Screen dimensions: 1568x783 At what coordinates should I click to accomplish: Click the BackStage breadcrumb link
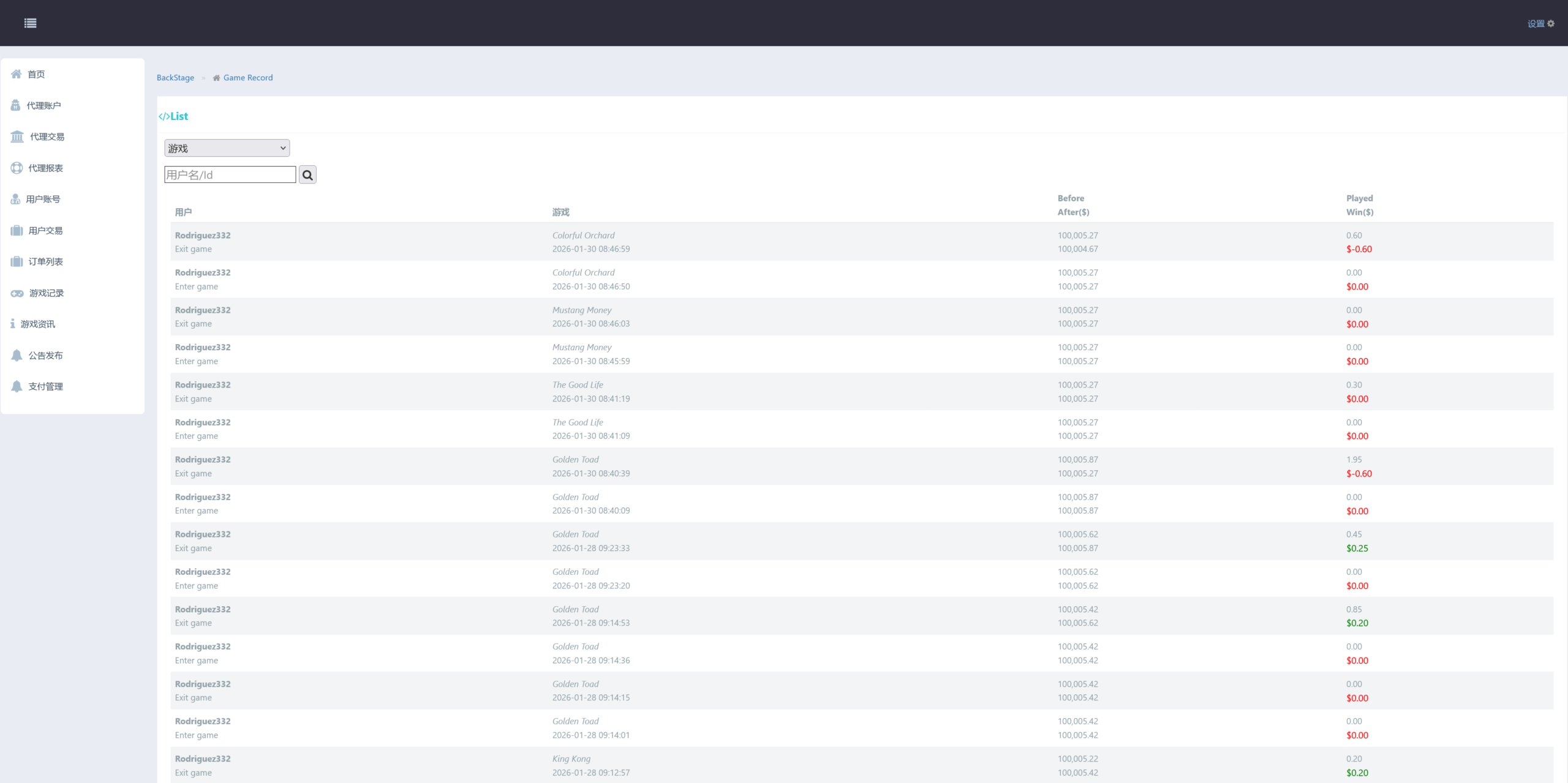(175, 78)
